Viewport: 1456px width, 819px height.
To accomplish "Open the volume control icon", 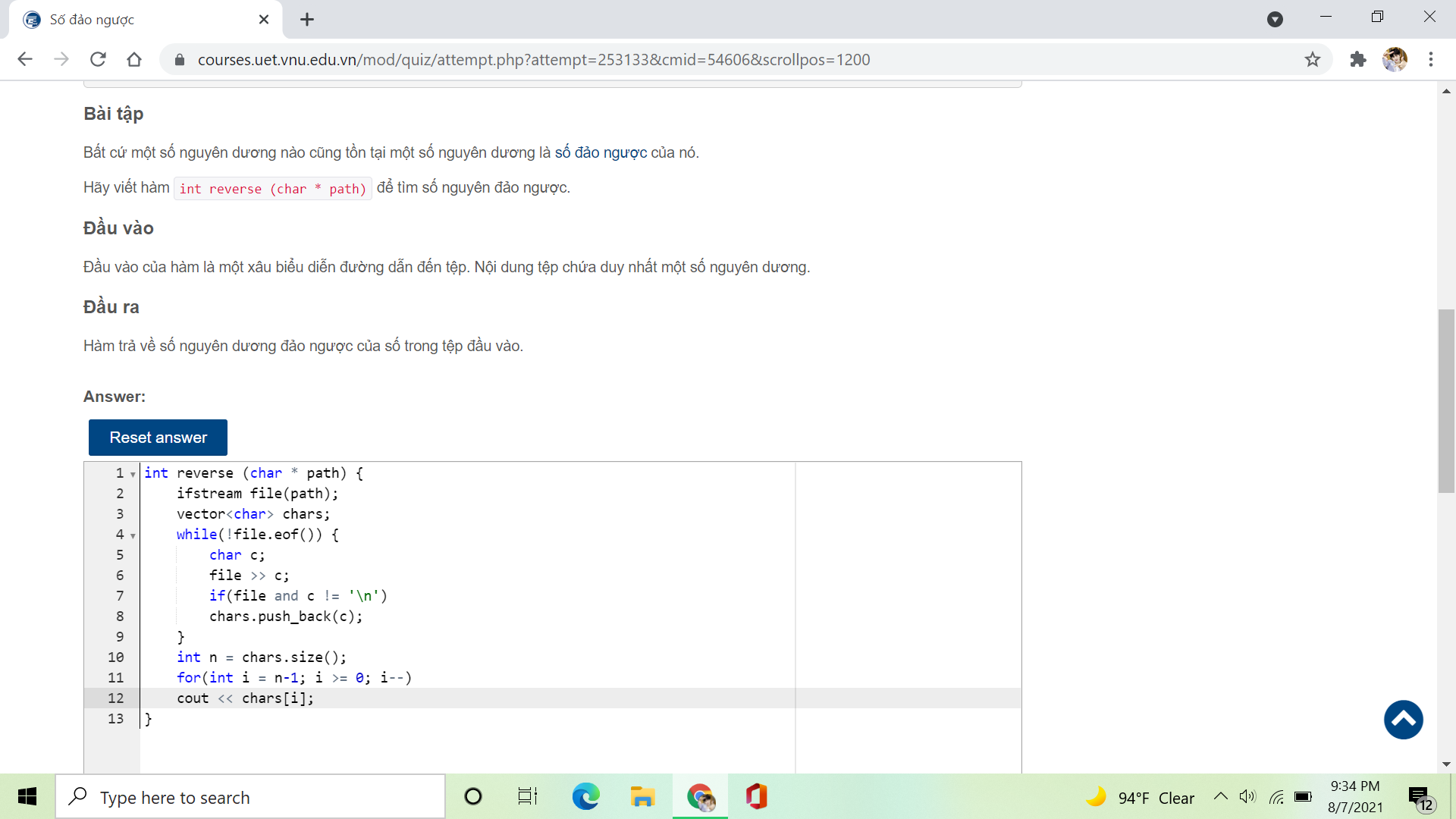I will (x=1247, y=797).
